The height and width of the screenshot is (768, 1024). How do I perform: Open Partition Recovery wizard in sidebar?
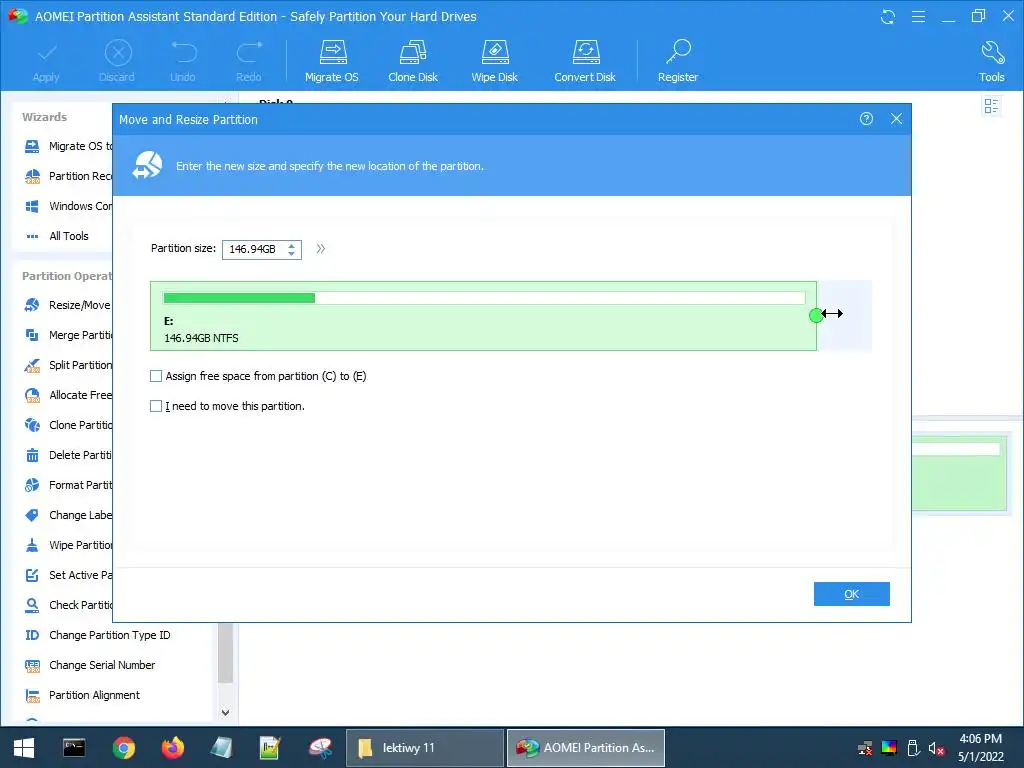[68, 176]
